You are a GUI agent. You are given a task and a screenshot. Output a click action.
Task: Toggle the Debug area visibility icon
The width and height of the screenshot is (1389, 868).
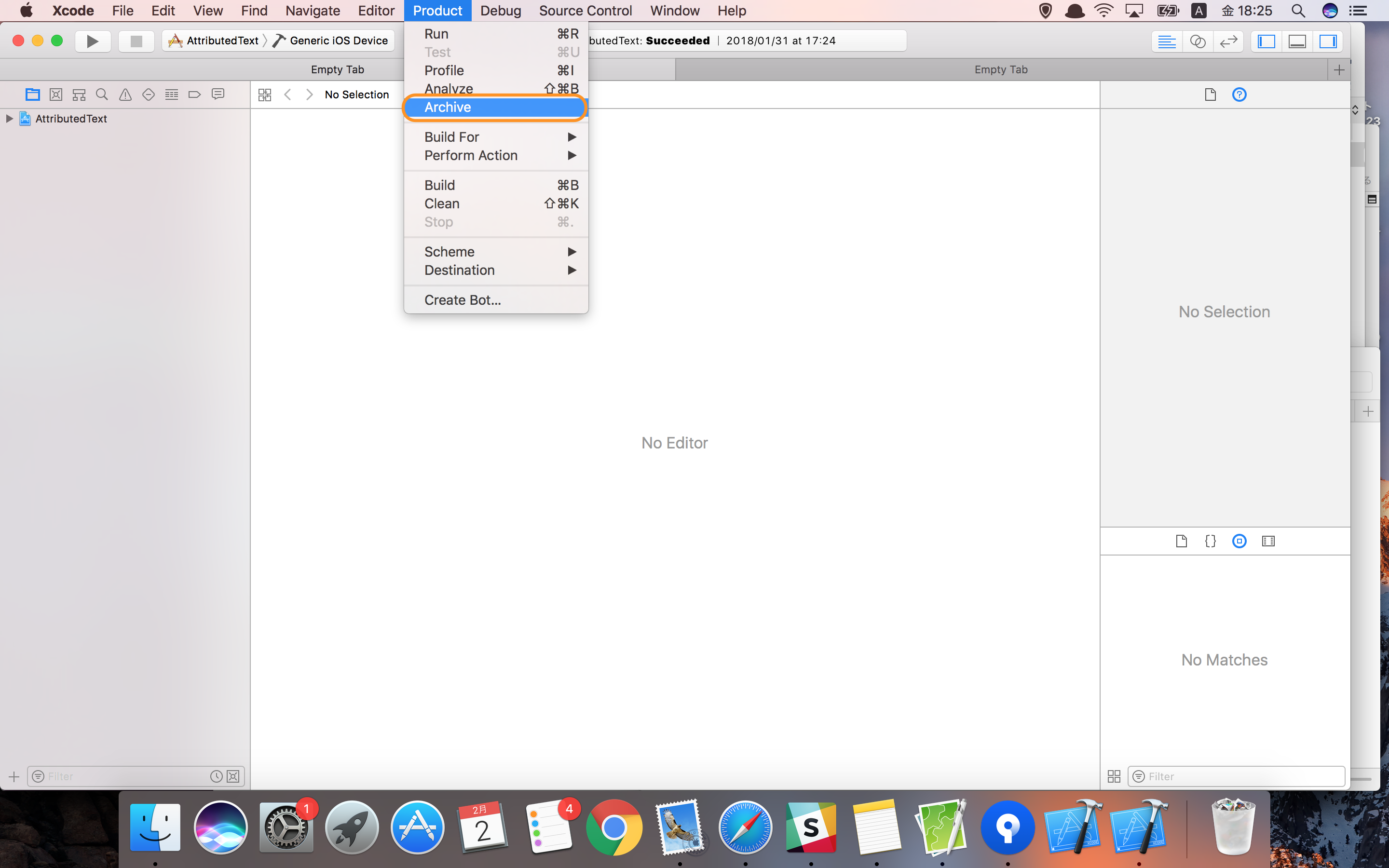coord(1297,41)
